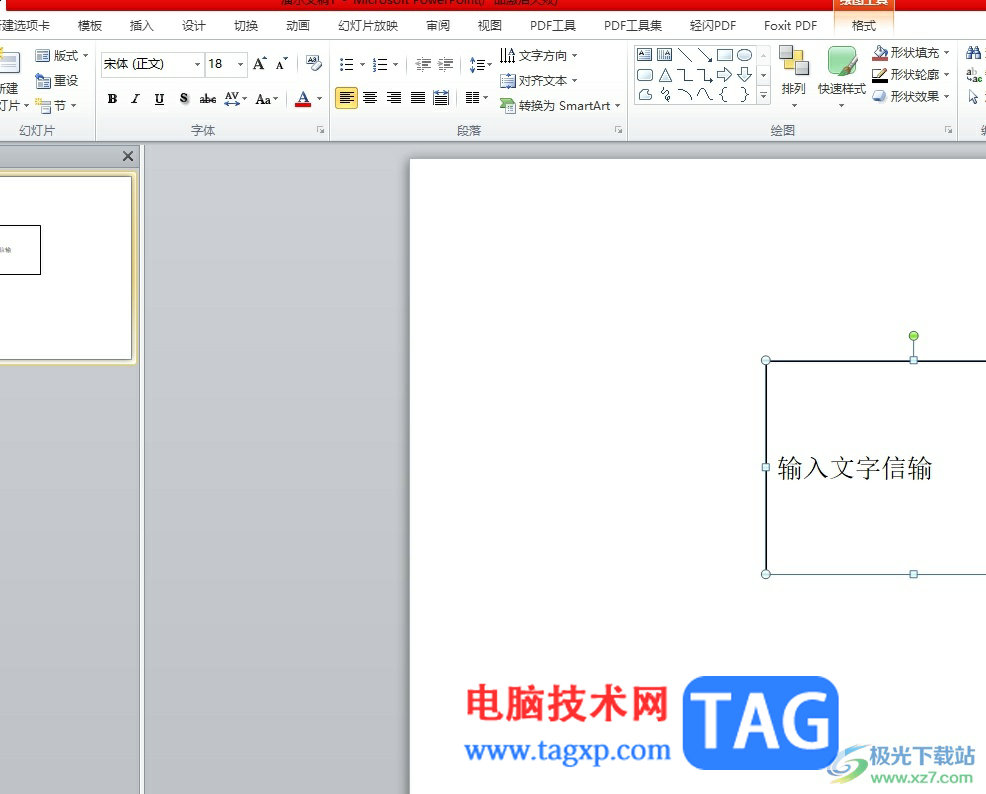Select the rectangle shape
Screen dimensions: 986x794
[724, 55]
